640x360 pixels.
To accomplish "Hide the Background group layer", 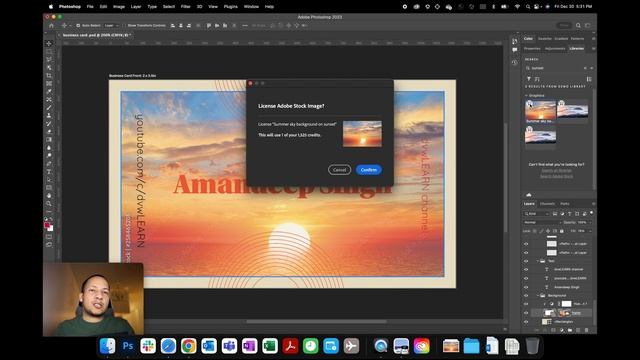I will click(526, 296).
